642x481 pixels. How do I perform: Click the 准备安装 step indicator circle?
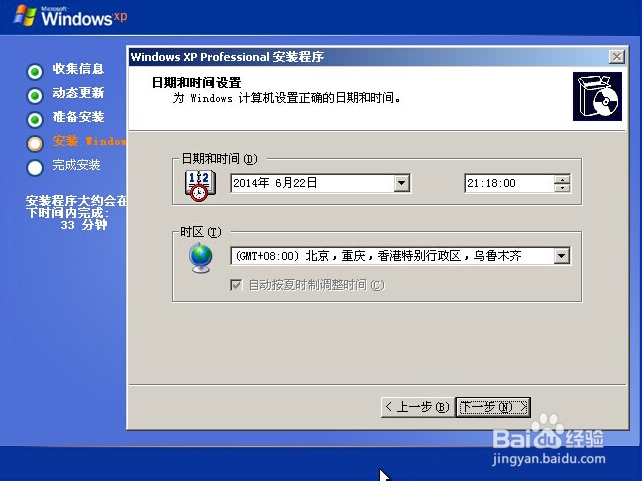pyautogui.click(x=35, y=120)
